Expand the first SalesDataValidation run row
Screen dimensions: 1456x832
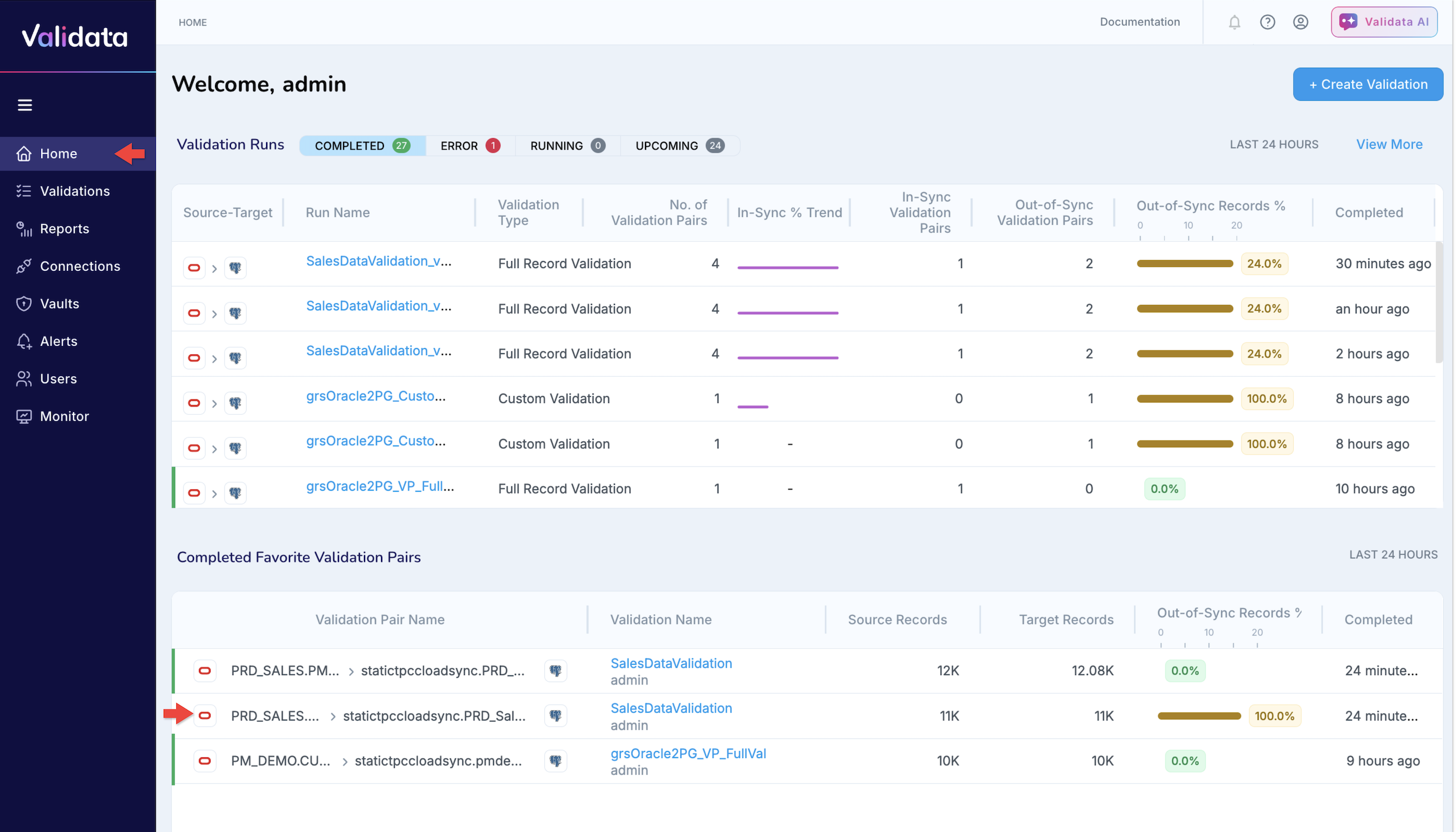pos(214,267)
